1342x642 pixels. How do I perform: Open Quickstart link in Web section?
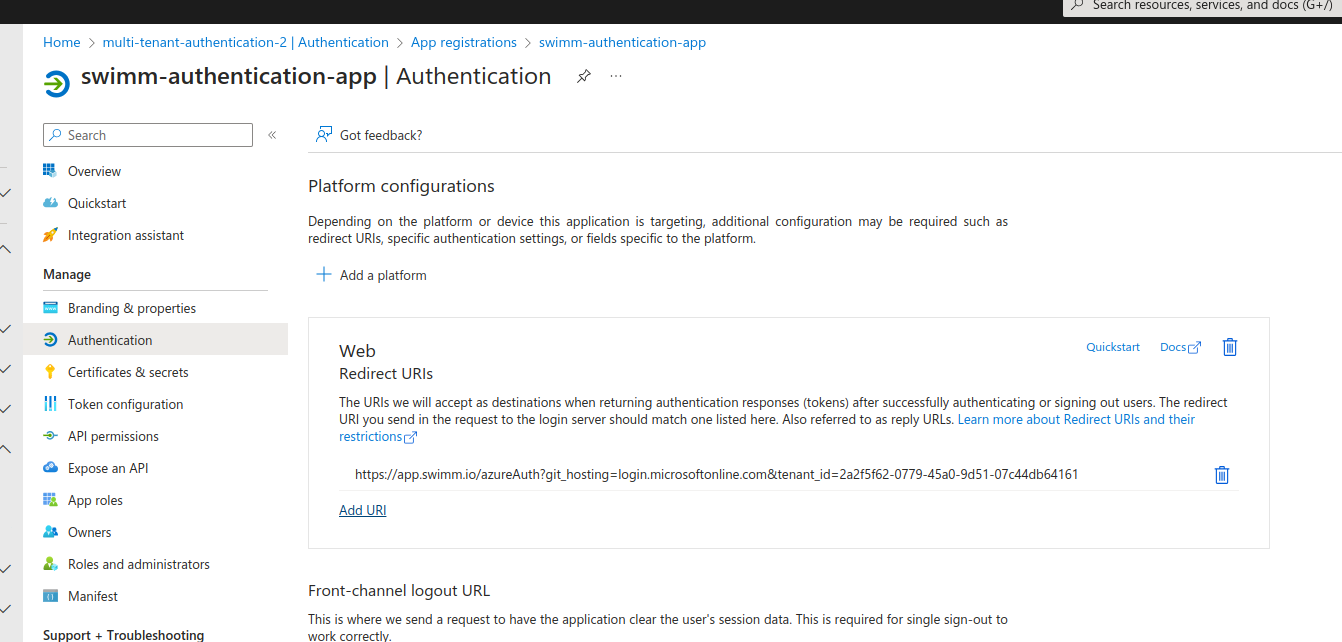(1113, 347)
